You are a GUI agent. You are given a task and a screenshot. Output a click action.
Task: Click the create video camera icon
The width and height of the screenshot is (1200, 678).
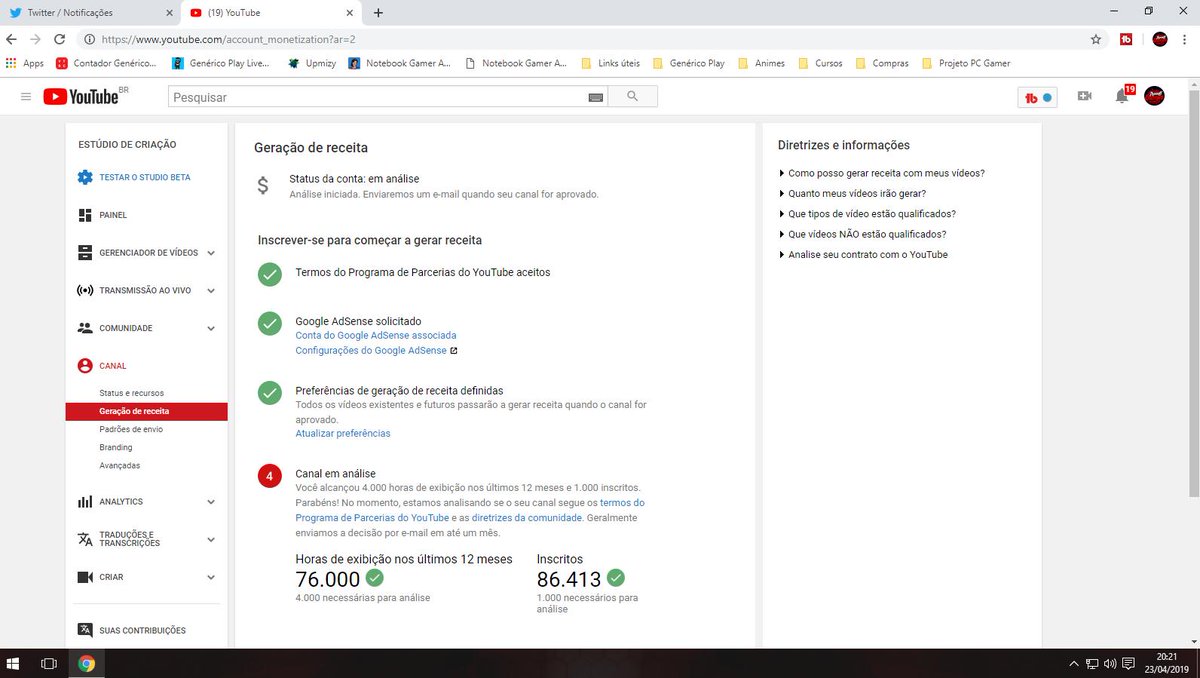(1085, 96)
